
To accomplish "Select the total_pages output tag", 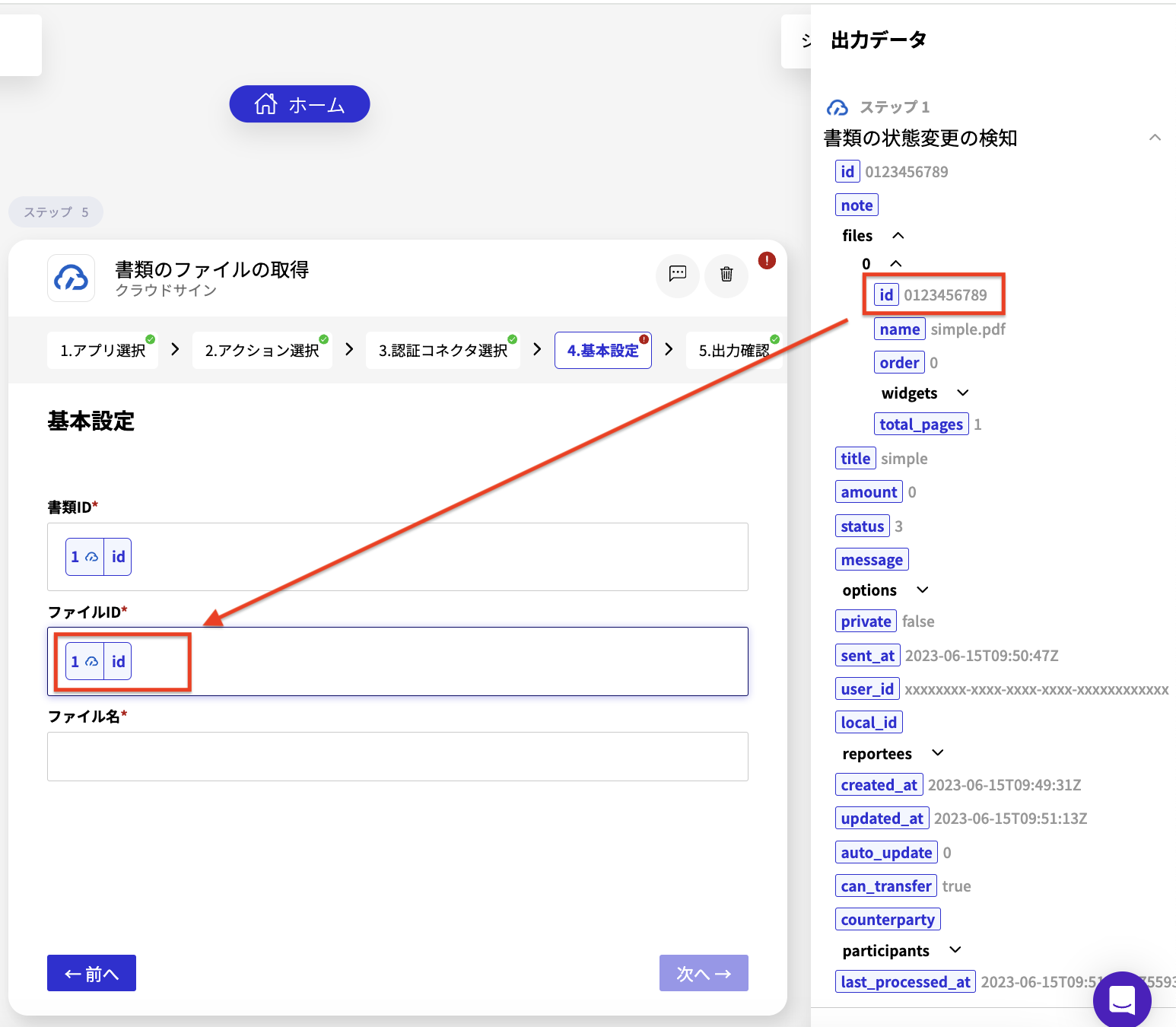I will click(921, 424).
